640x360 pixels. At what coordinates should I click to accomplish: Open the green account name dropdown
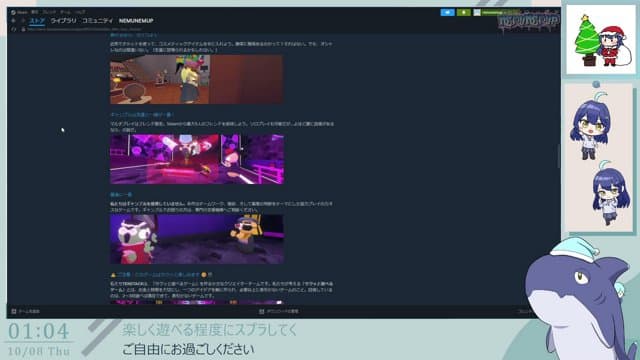click(x=501, y=13)
